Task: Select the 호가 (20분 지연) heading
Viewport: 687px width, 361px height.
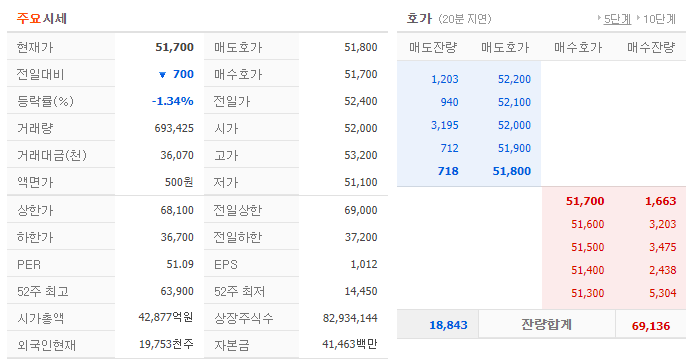Action: [x=449, y=18]
